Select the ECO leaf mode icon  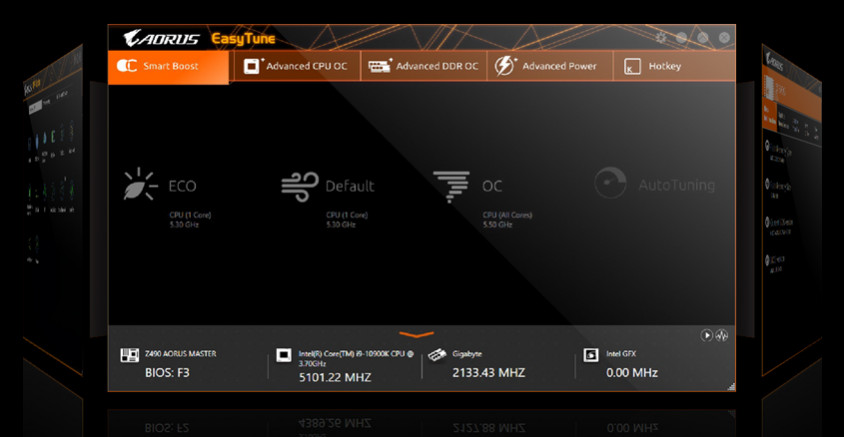(x=139, y=185)
